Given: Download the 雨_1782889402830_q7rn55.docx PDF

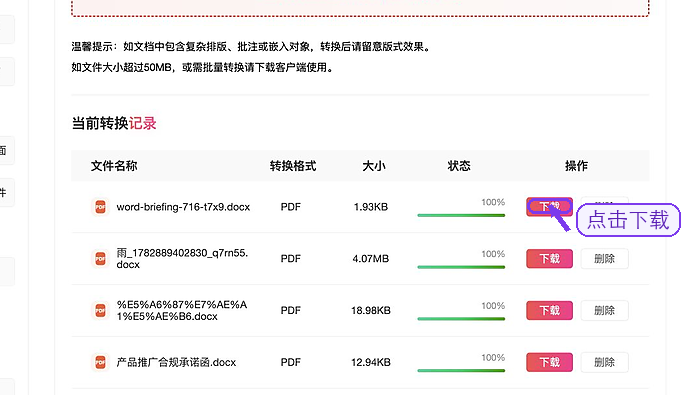Looking at the screenshot, I should click(549, 258).
